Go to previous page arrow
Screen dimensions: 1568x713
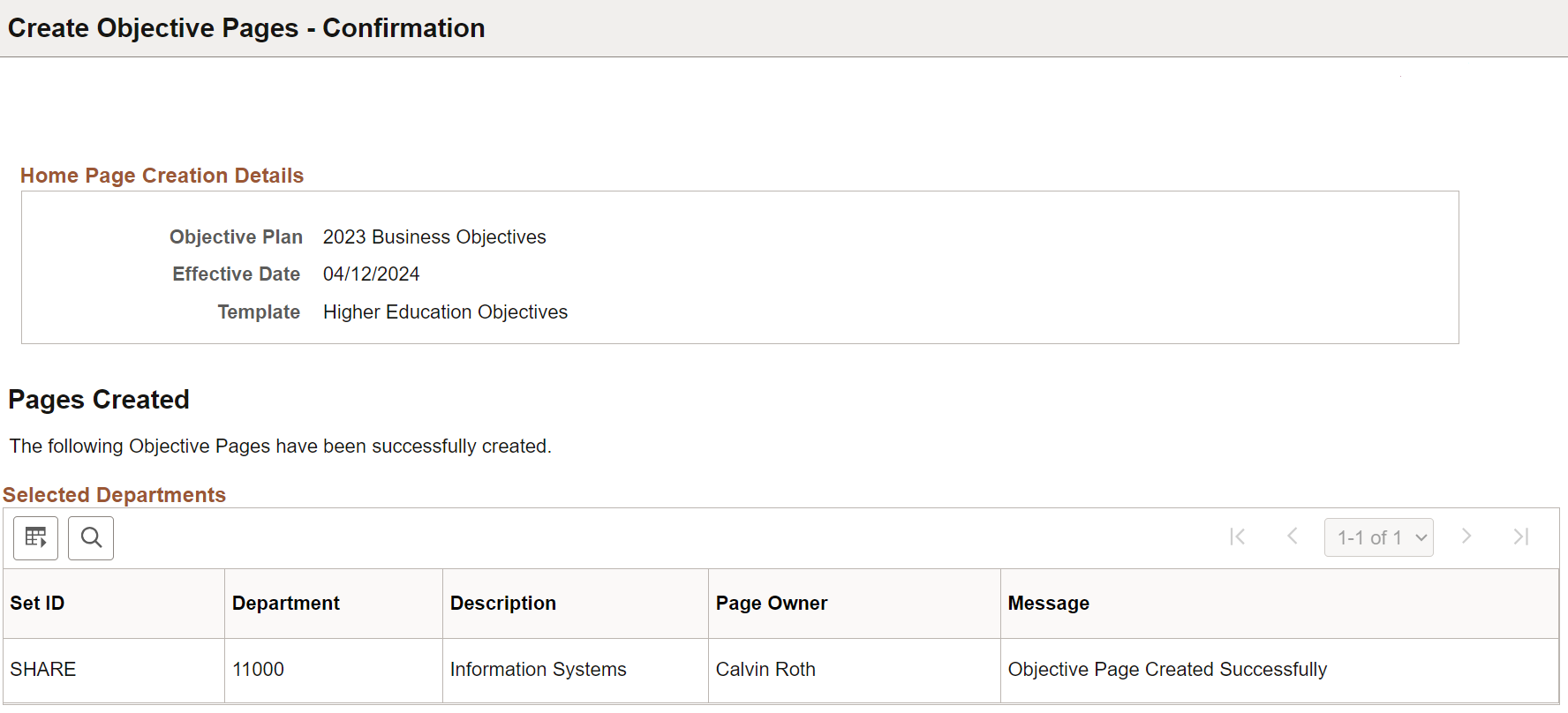click(x=1293, y=537)
